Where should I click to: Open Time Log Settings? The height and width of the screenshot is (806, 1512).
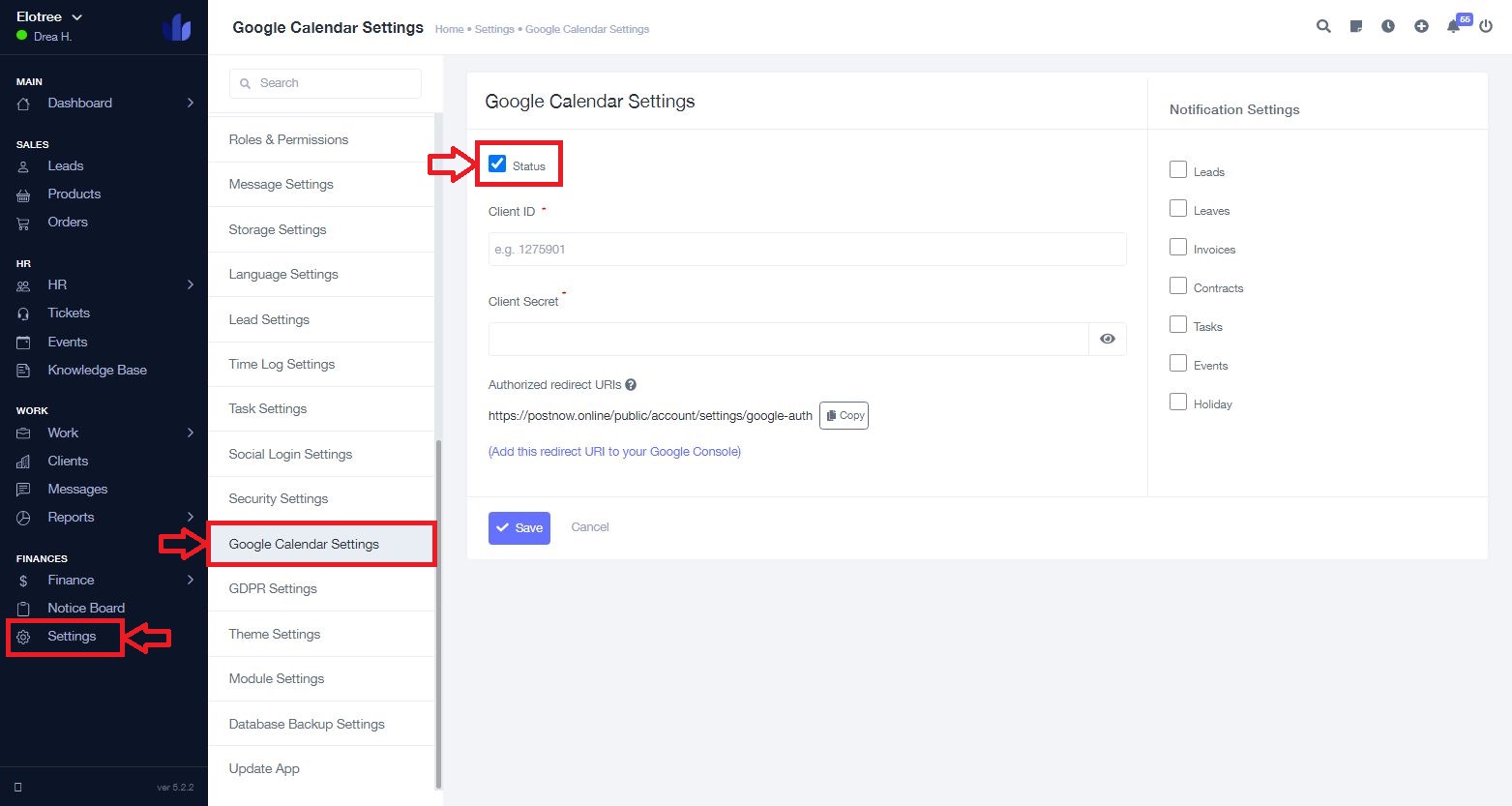(x=321, y=364)
